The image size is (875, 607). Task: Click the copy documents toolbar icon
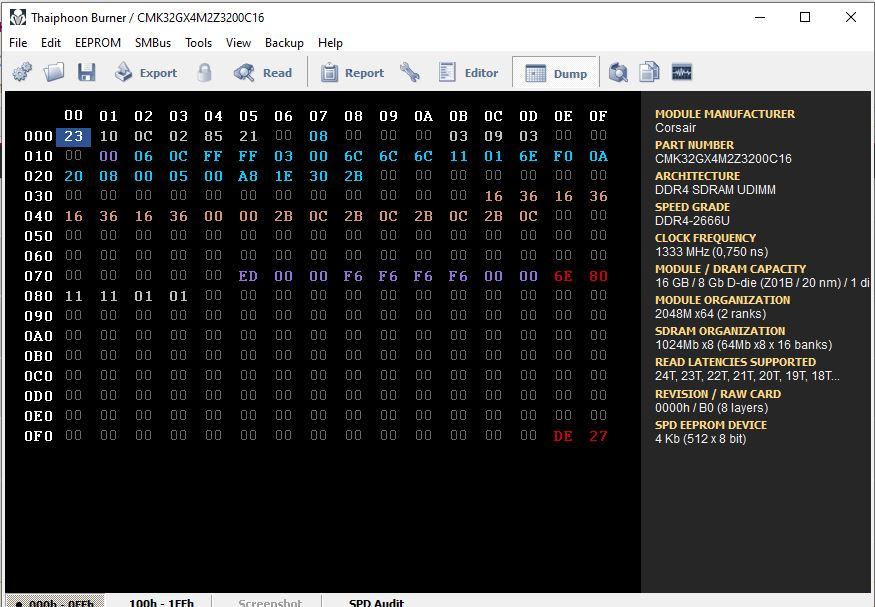[649, 73]
